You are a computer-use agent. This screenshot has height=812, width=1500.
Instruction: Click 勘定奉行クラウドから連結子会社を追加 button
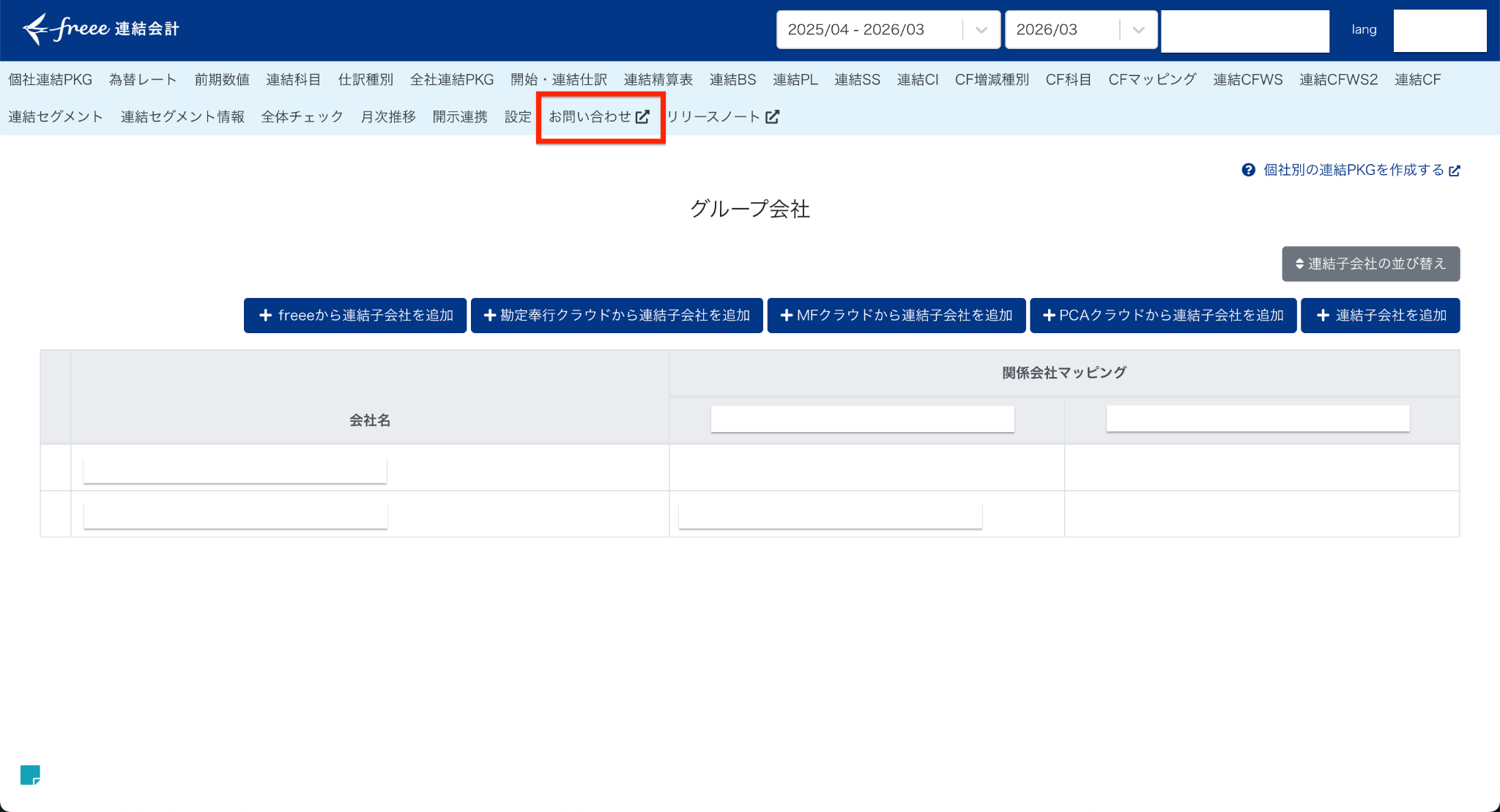coord(617,316)
